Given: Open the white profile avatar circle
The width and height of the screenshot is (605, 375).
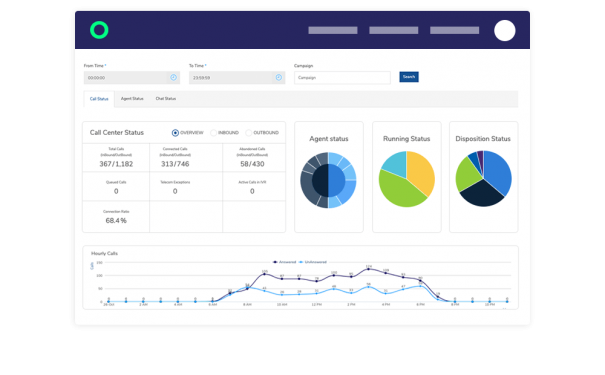Looking at the screenshot, I should pyautogui.click(x=504, y=30).
